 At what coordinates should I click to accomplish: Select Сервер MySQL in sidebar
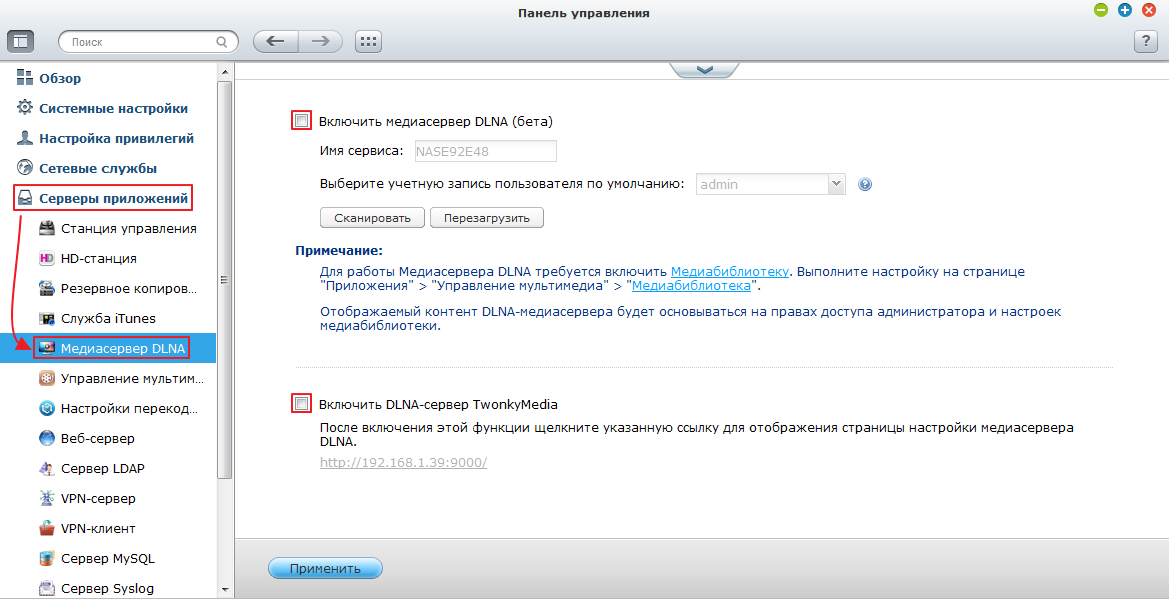[x=108, y=558]
